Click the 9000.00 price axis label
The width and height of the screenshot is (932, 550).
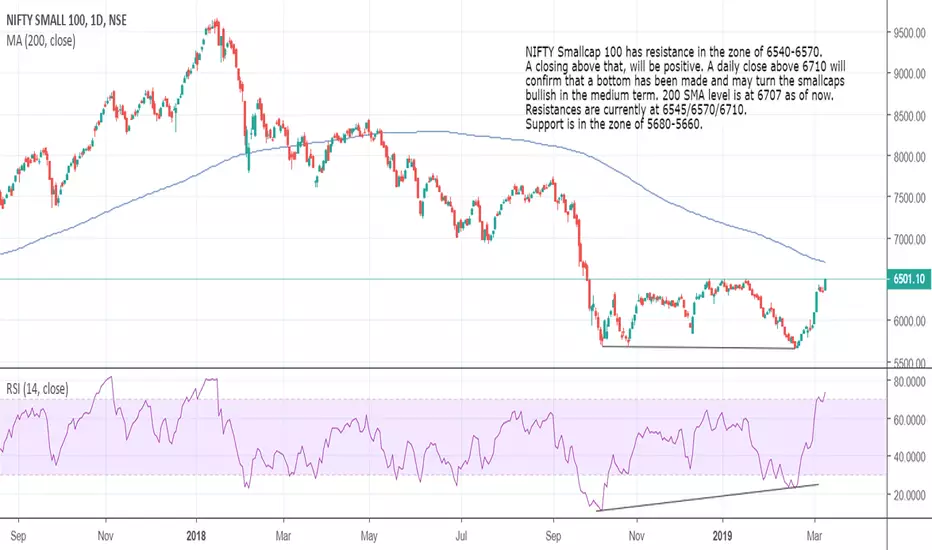click(x=909, y=74)
